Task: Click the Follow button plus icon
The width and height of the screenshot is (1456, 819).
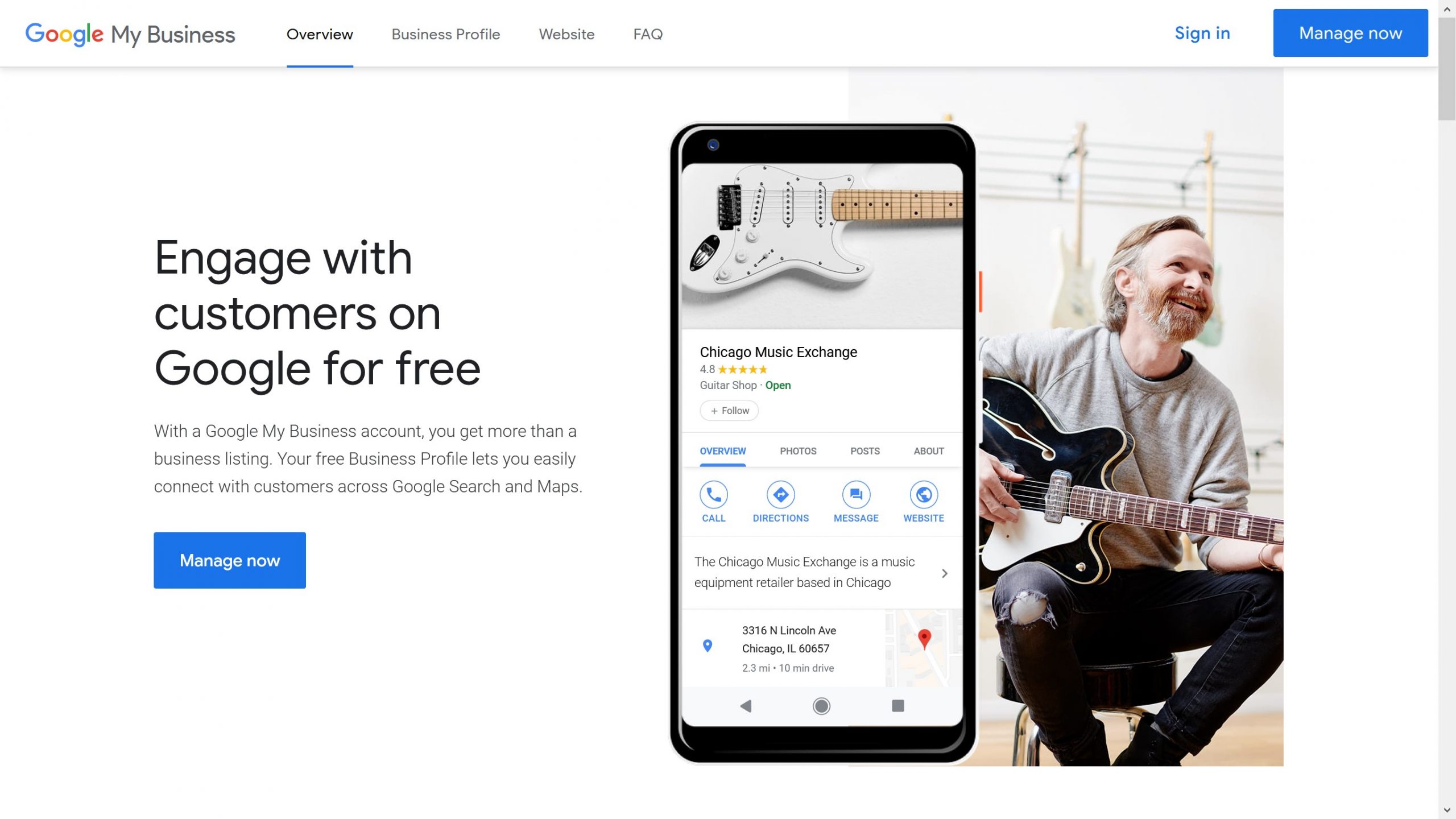Action: click(714, 410)
